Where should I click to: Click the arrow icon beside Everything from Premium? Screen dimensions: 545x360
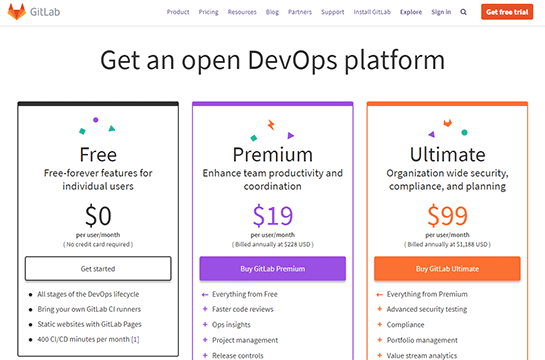tap(380, 295)
